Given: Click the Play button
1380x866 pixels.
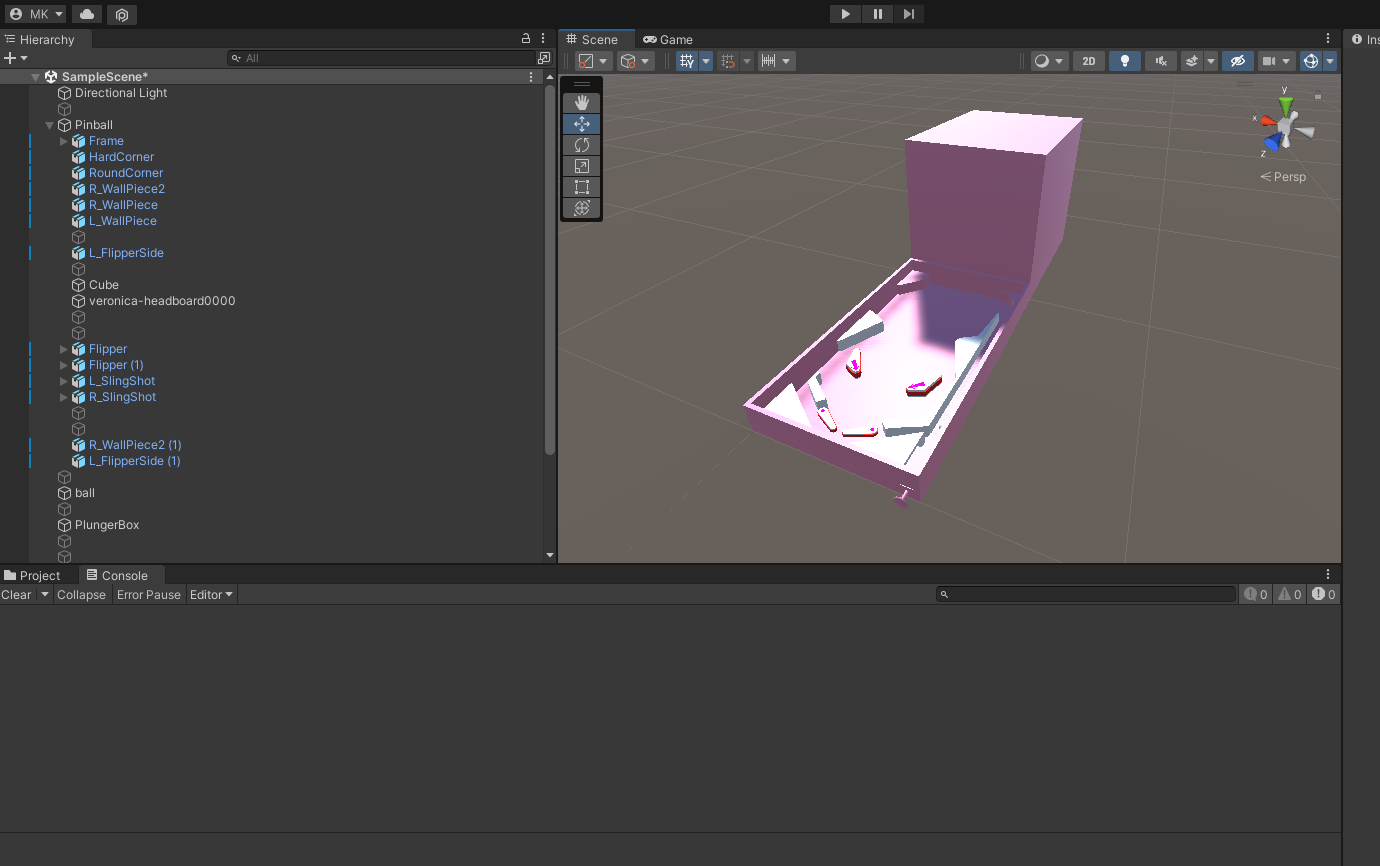Looking at the screenshot, I should pos(845,14).
